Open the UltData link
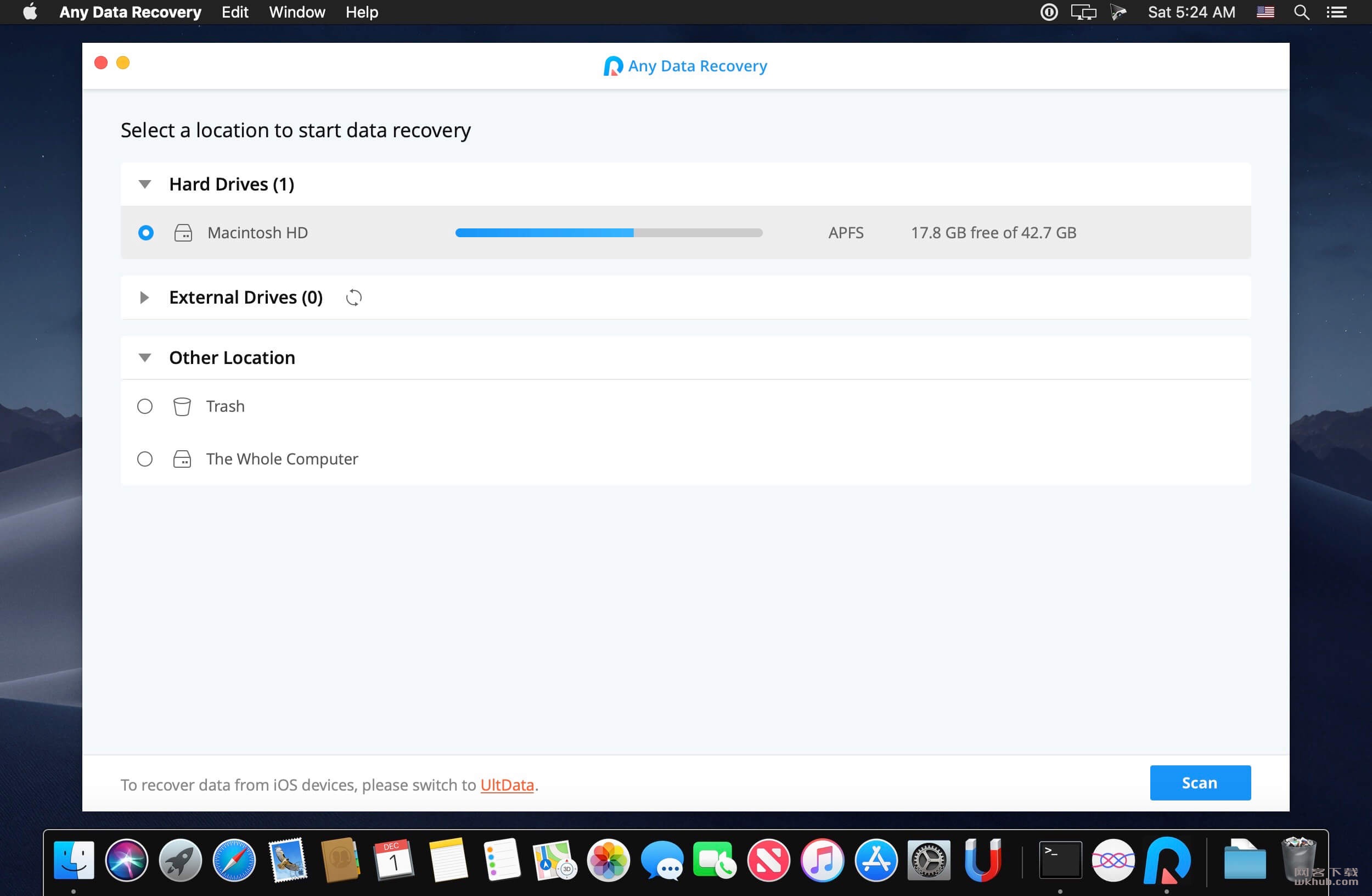 click(507, 785)
